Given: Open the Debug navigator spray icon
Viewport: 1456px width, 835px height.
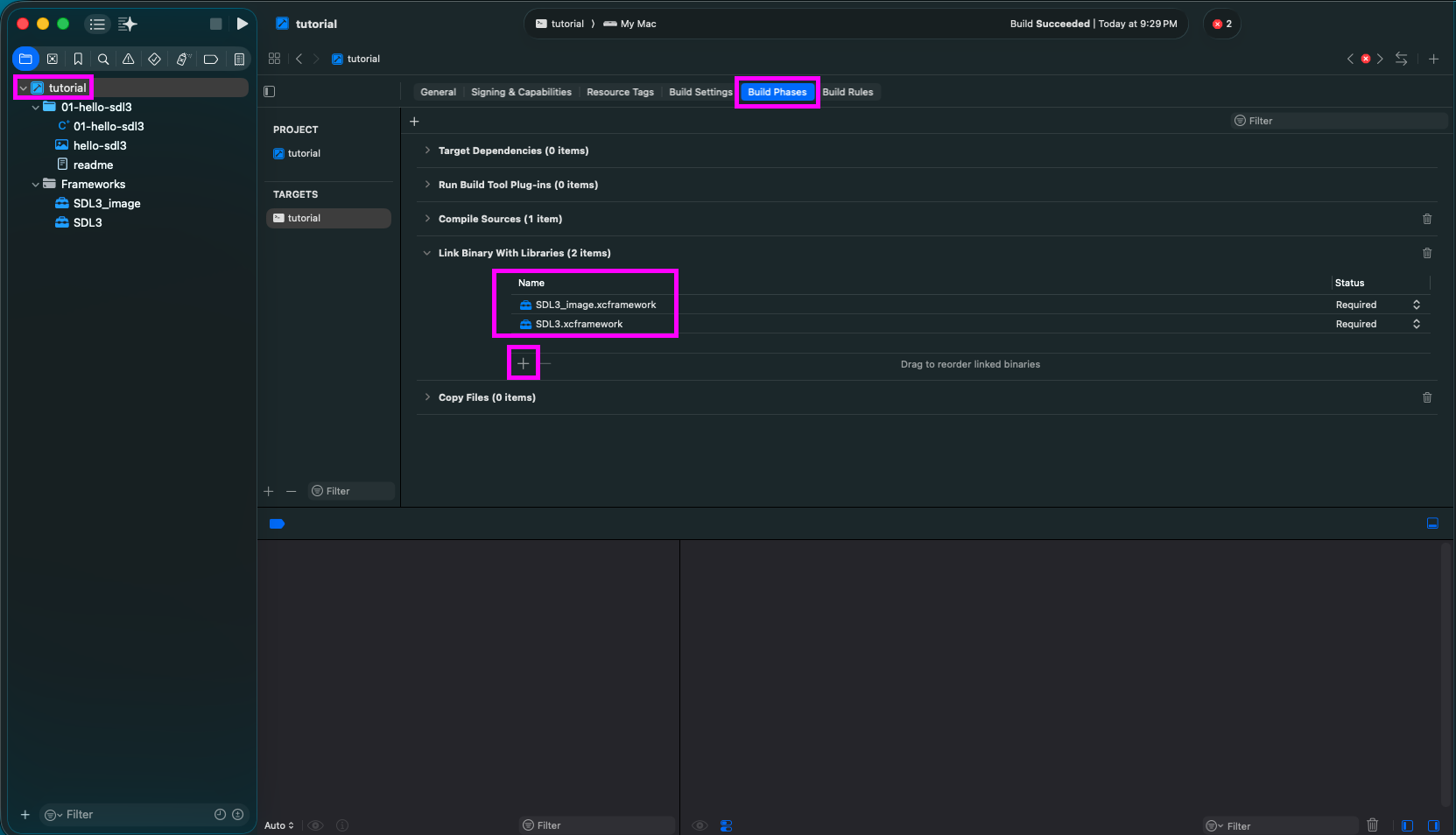Looking at the screenshot, I should coord(182,59).
